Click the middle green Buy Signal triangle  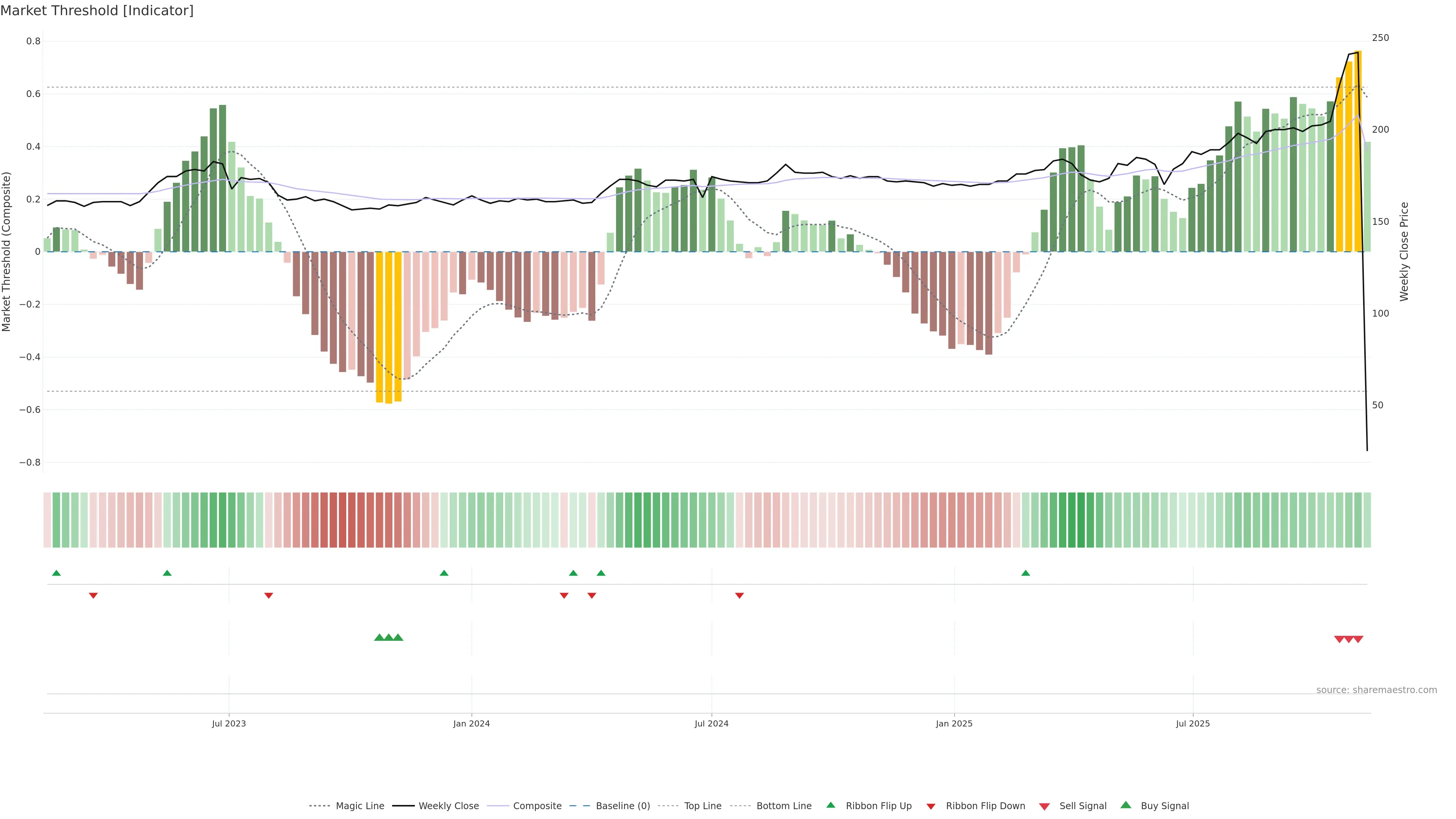tap(389, 637)
